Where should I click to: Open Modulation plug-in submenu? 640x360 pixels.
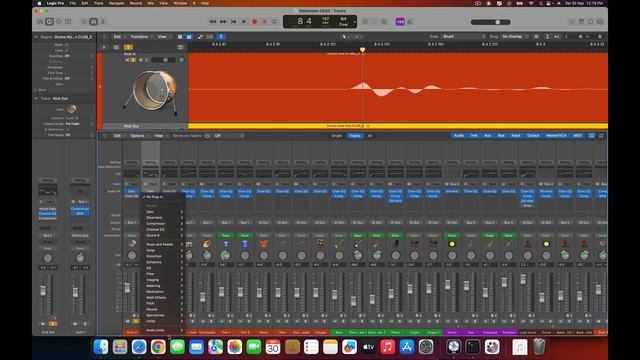[163, 291]
